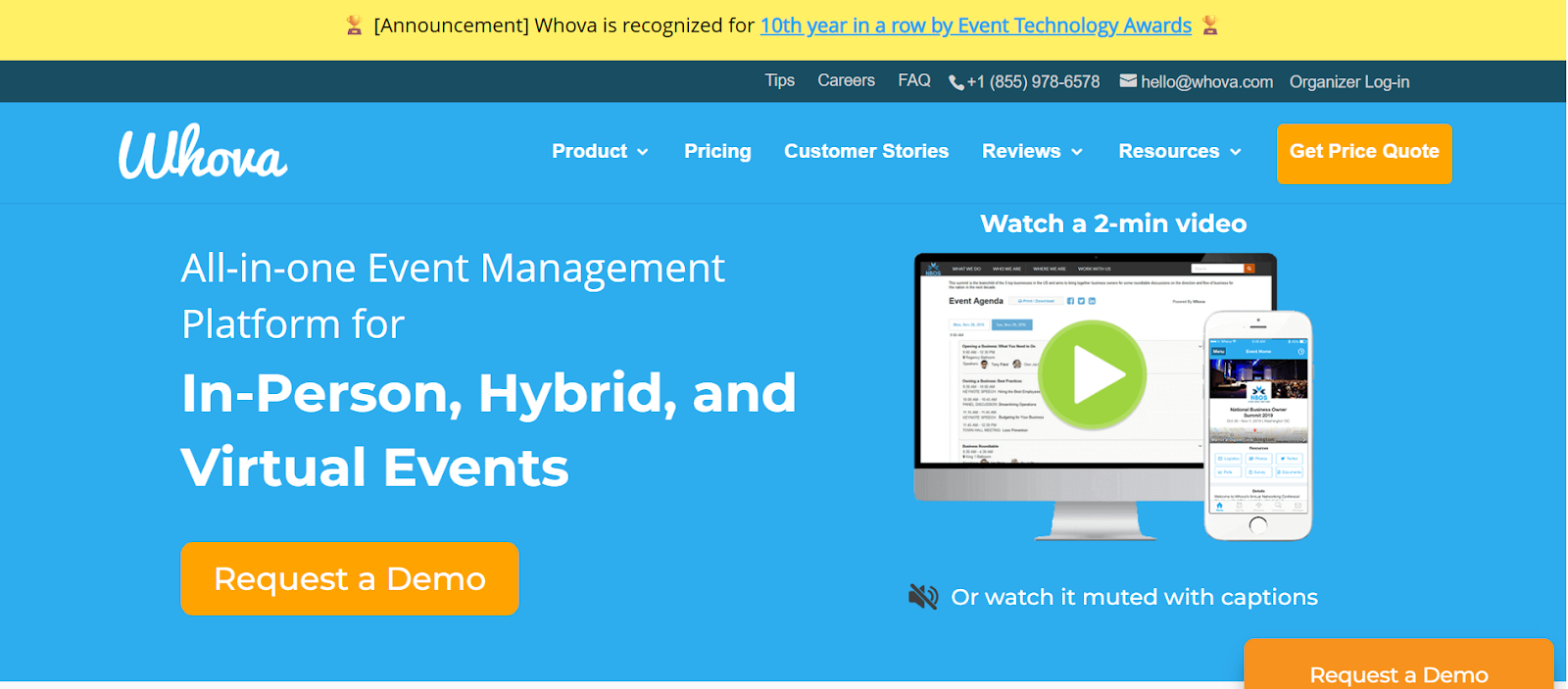Click the large Request a Demo button
The image size is (1568, 689).
350,578
